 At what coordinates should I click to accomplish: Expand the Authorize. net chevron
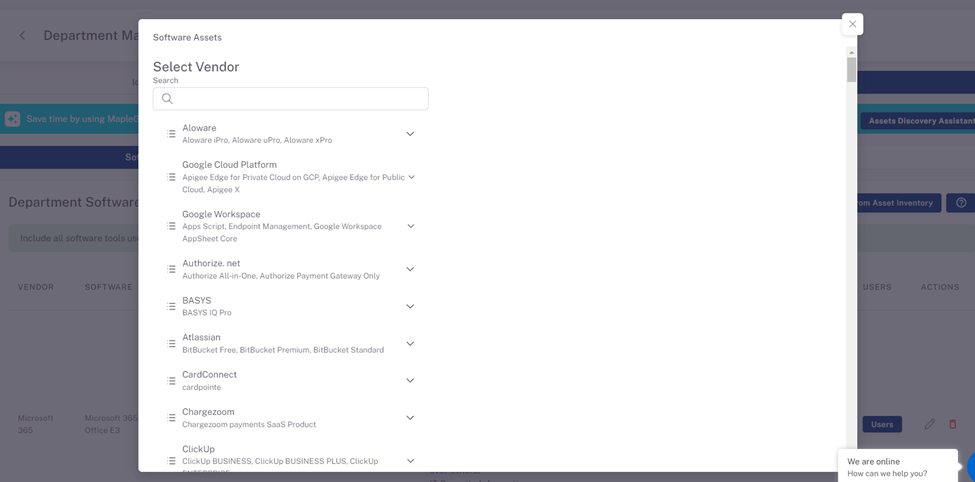coord(410,269)
